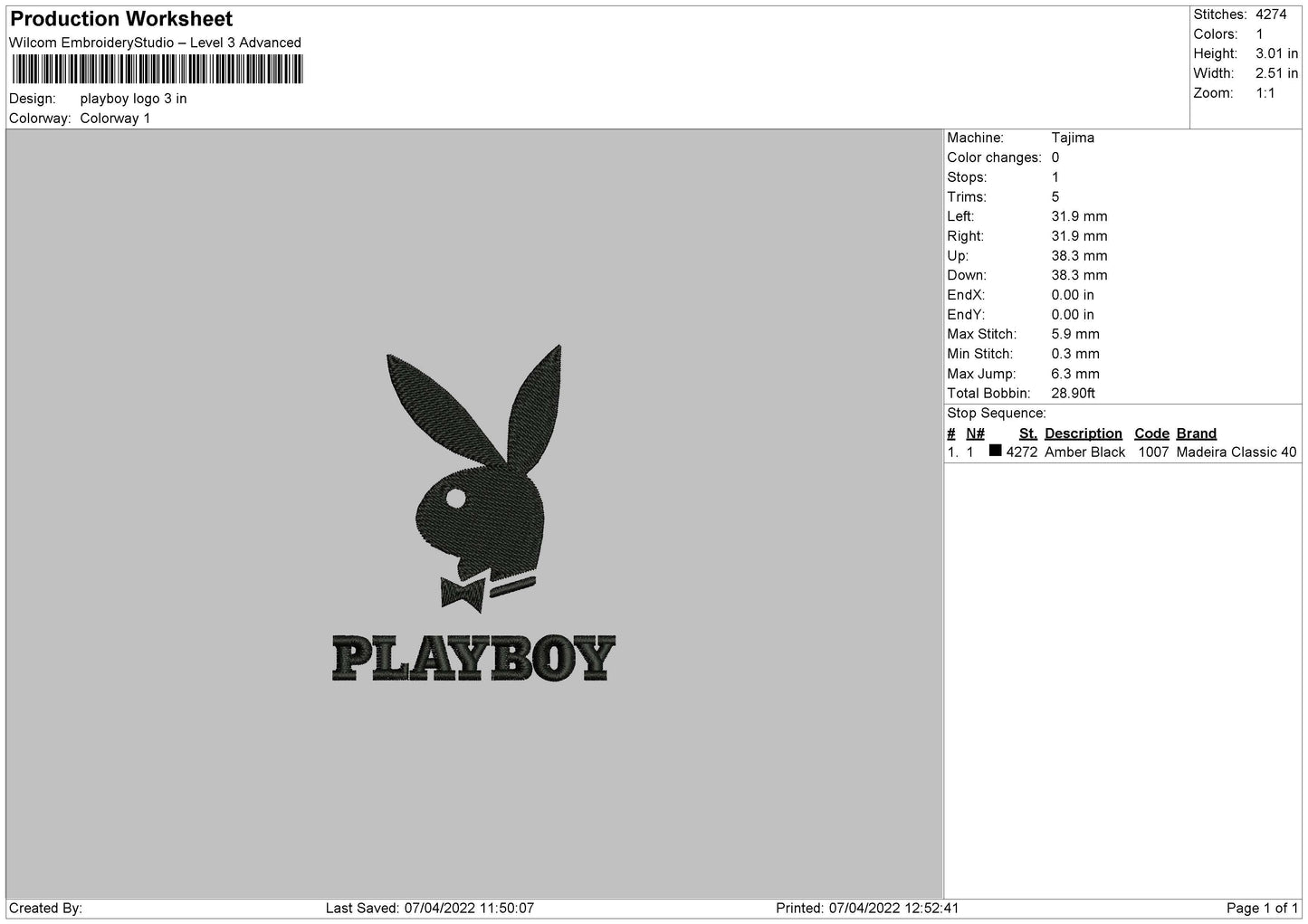Screen dimensions: 1308x924
Task: Click the Created By label
Action: pyautogui.click(x=45, y=908)
